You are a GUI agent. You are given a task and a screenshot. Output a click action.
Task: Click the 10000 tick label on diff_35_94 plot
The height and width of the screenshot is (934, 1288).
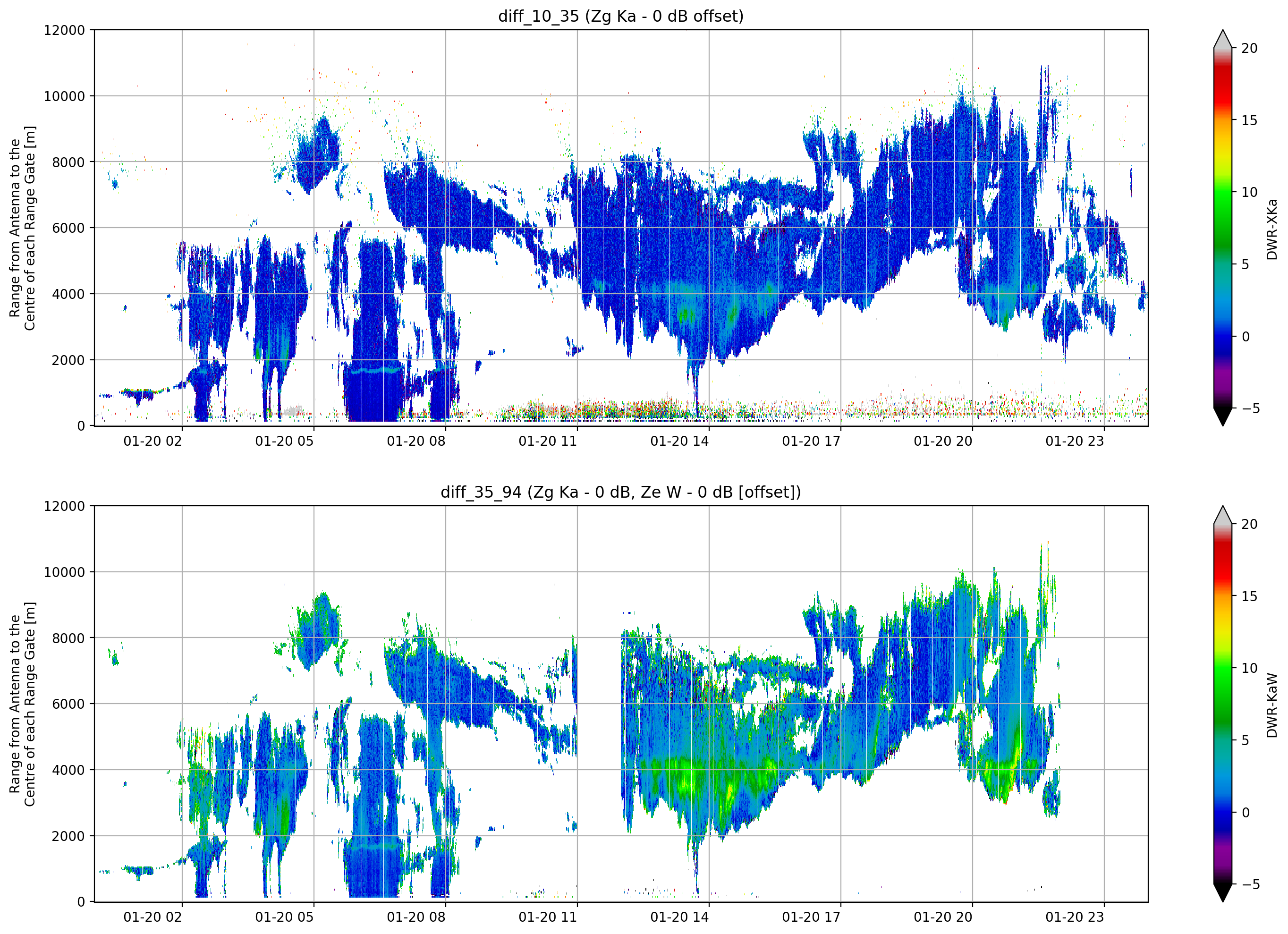pyautogui.click(x=64, y=572)
